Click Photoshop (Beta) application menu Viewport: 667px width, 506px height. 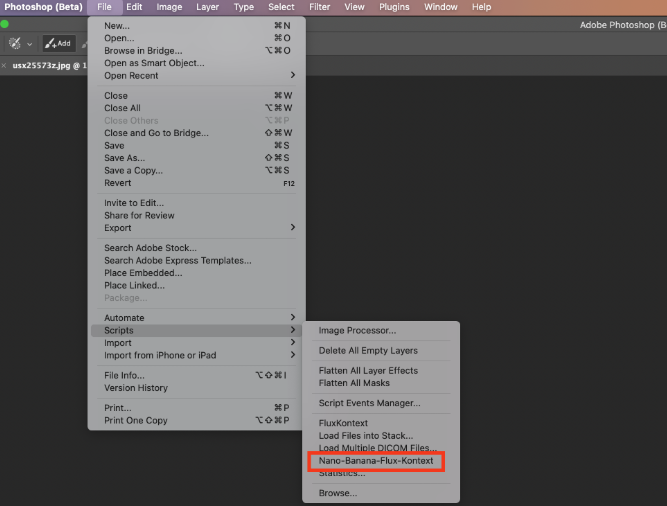(42, 7)
